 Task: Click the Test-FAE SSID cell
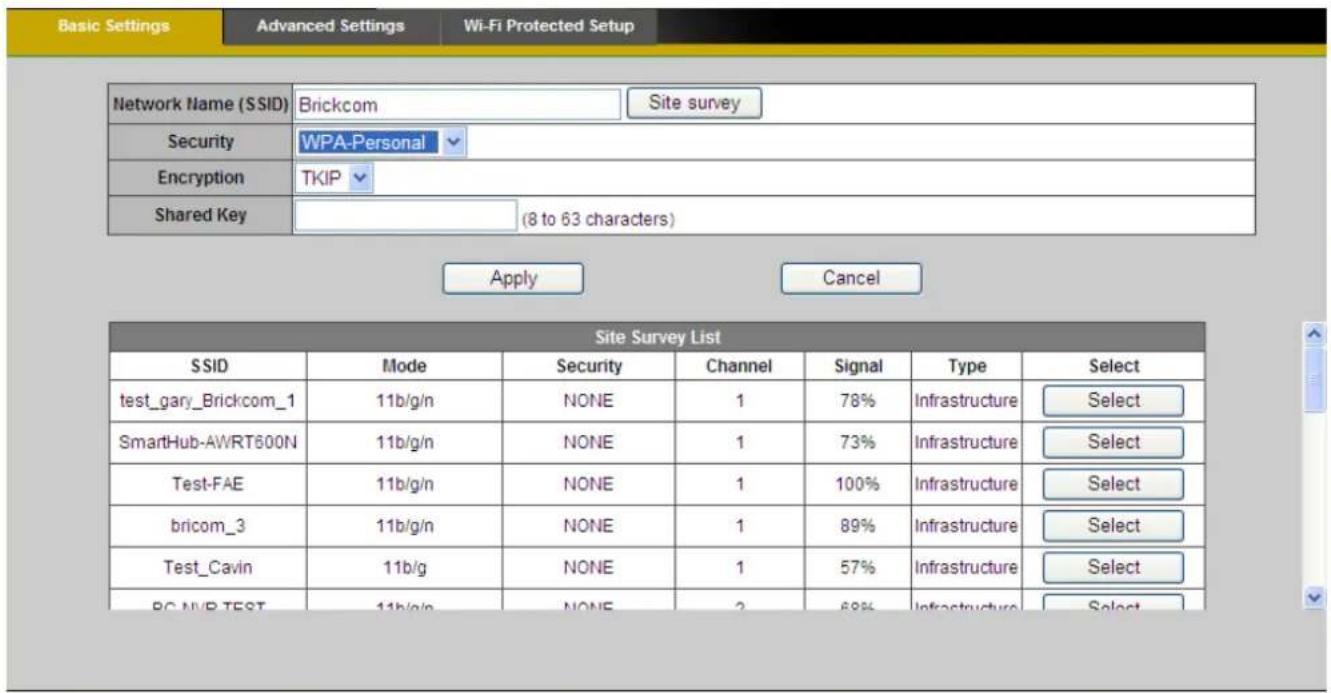pos(208,485)
